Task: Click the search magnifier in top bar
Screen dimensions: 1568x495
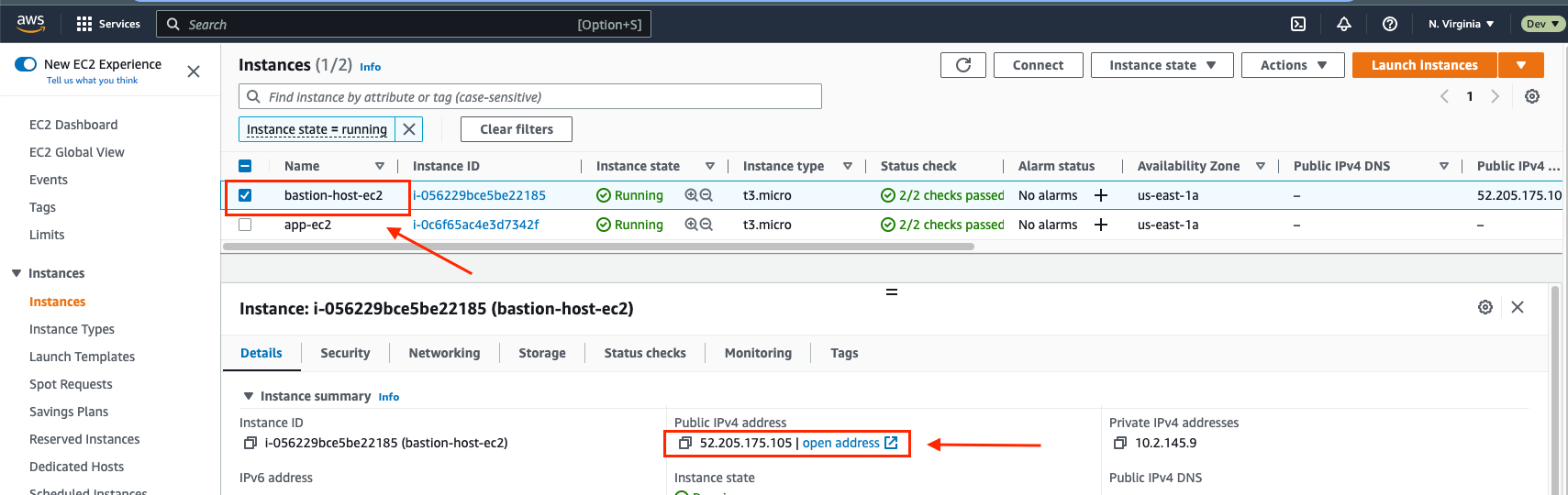Action: click(172, 24)
